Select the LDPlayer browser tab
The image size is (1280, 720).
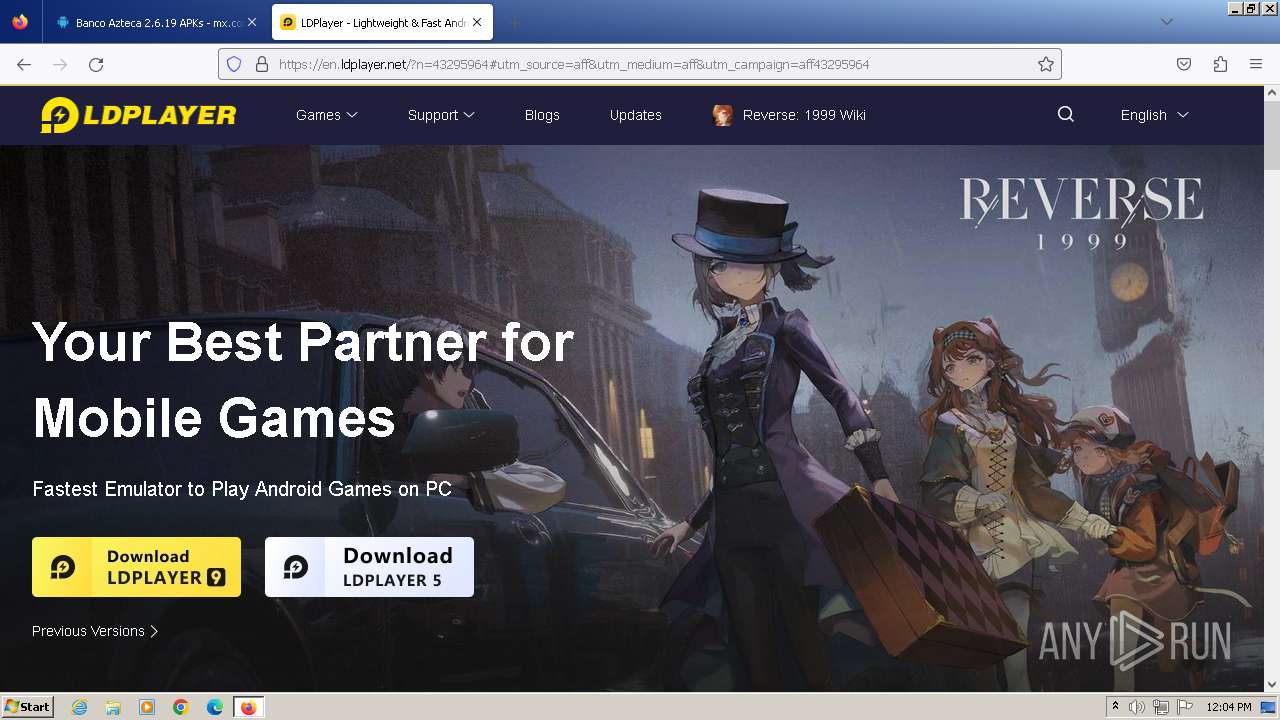[x=382, y=22]
